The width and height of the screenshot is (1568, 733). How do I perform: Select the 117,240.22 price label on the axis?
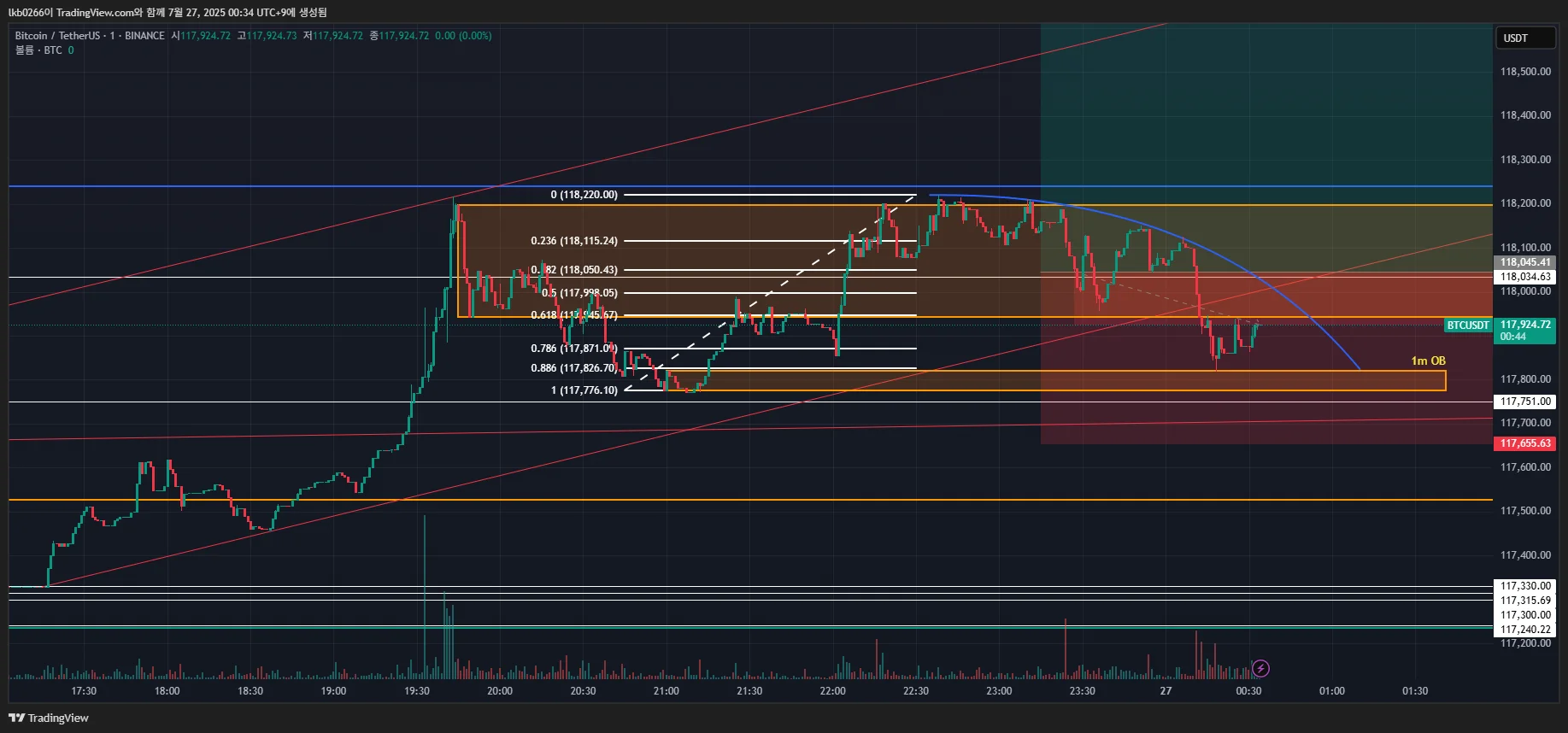point(1525,630)
